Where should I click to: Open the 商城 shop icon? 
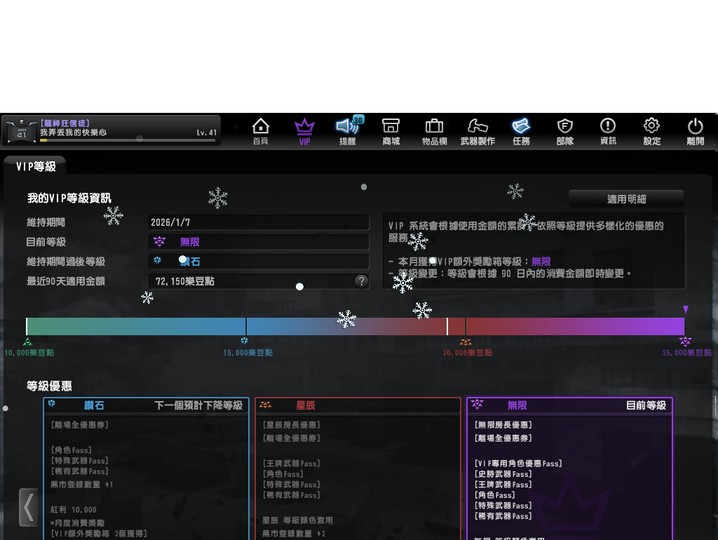coord(390,130)
